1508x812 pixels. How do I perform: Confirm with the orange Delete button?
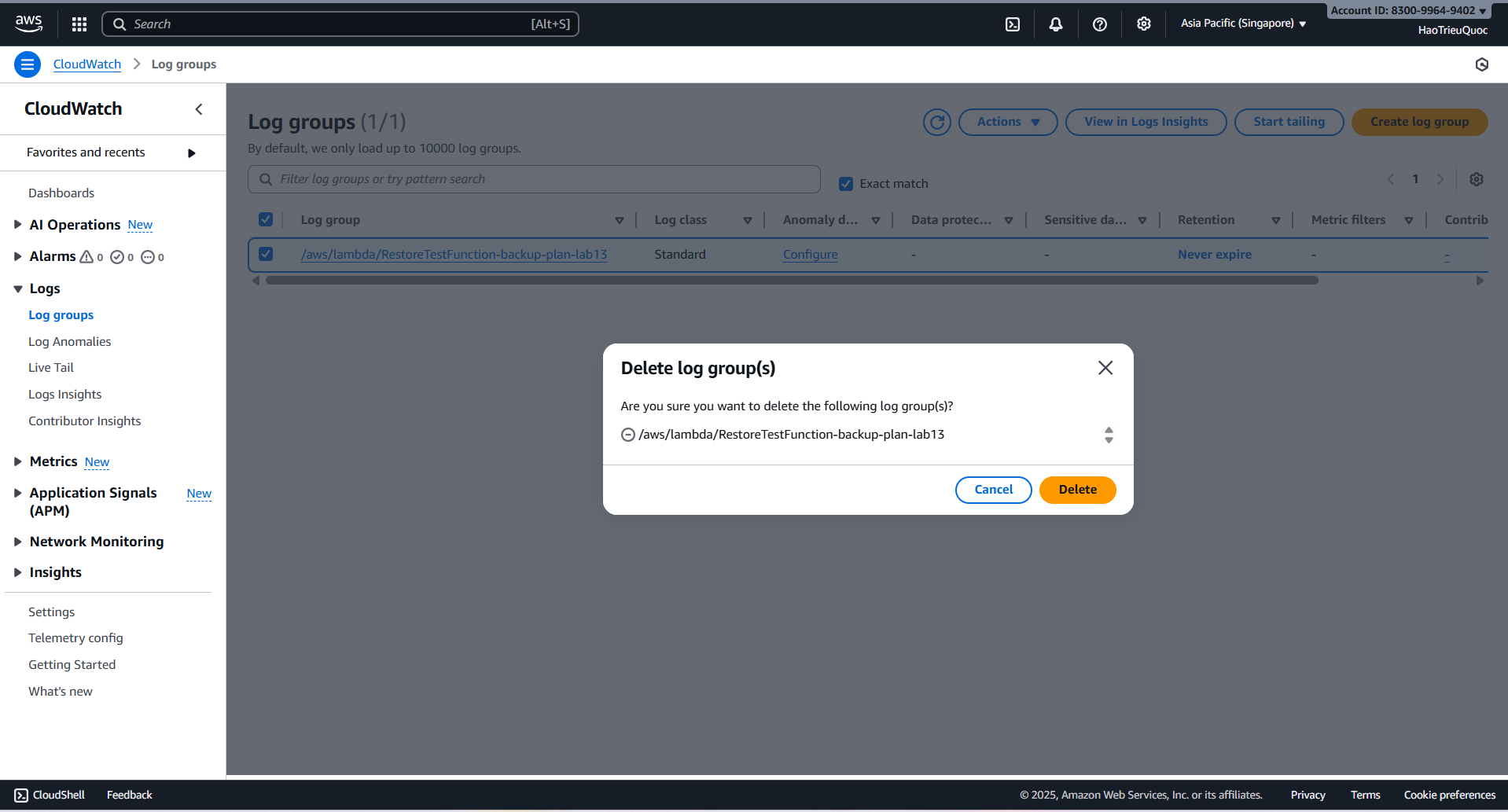click(x=1077, y=490)
